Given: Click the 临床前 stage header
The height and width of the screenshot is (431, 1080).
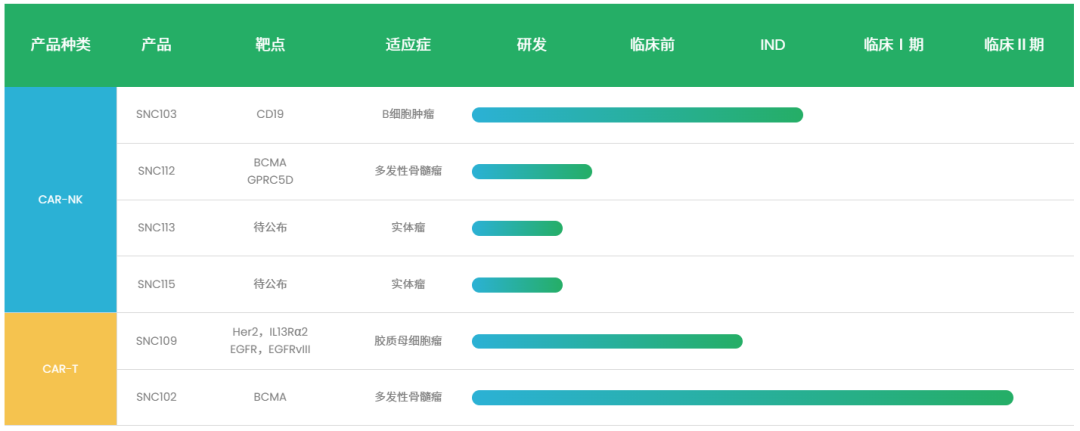Looking at the screenshot, I should pos(652,45).
